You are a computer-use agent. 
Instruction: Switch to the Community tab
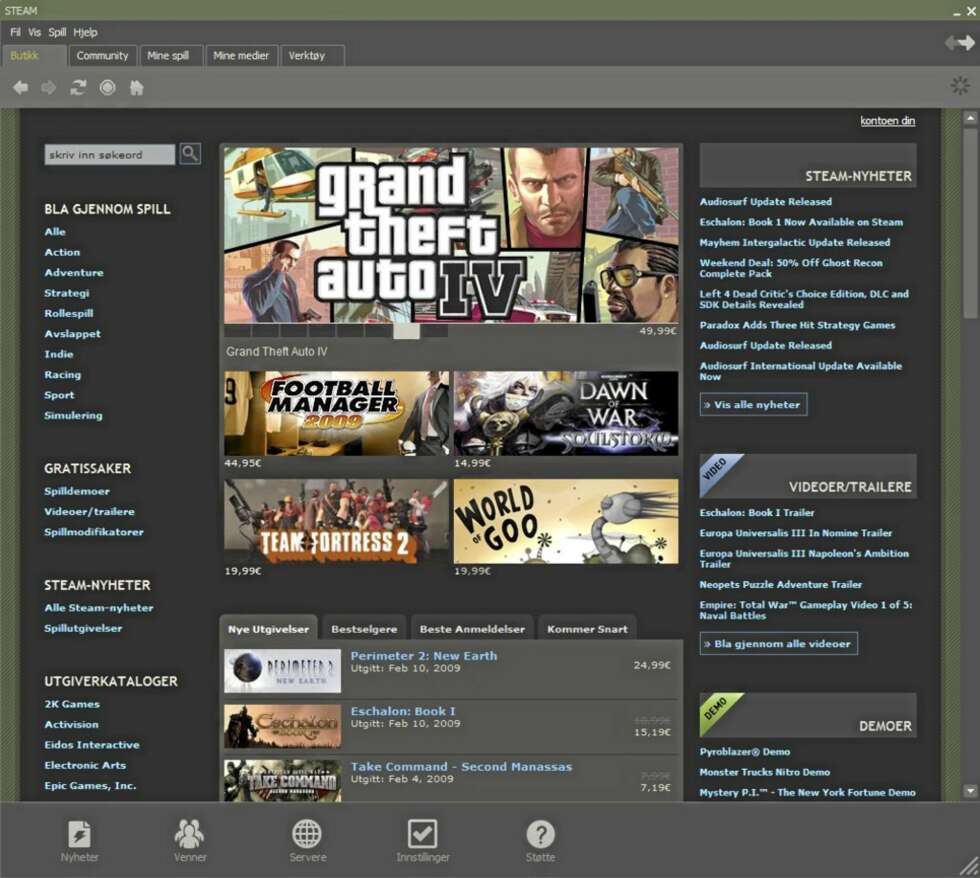(x=102, y=56)
